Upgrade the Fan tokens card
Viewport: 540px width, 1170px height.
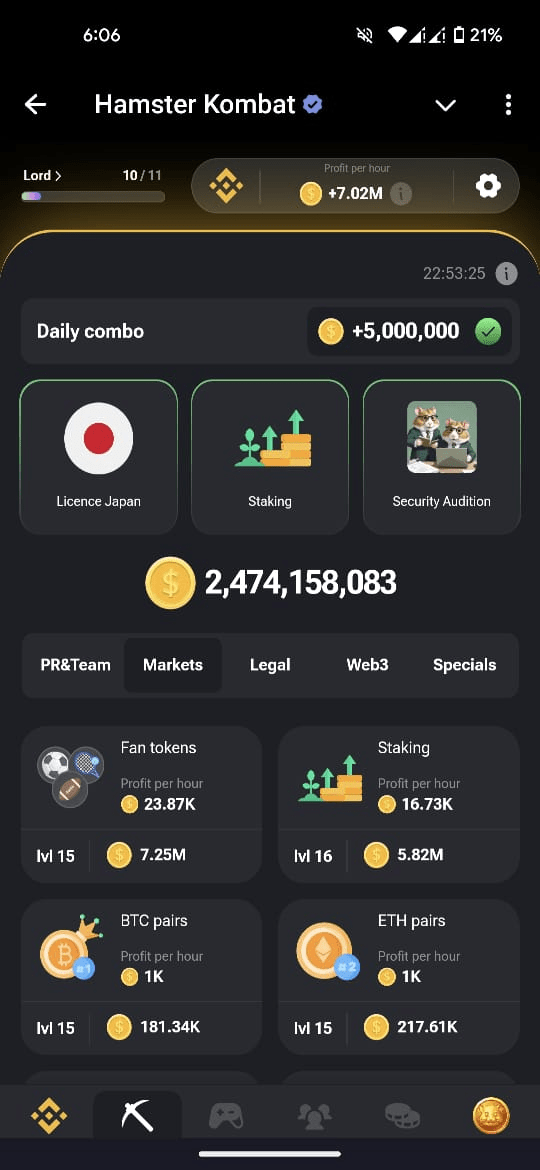[x=142, y=804]
